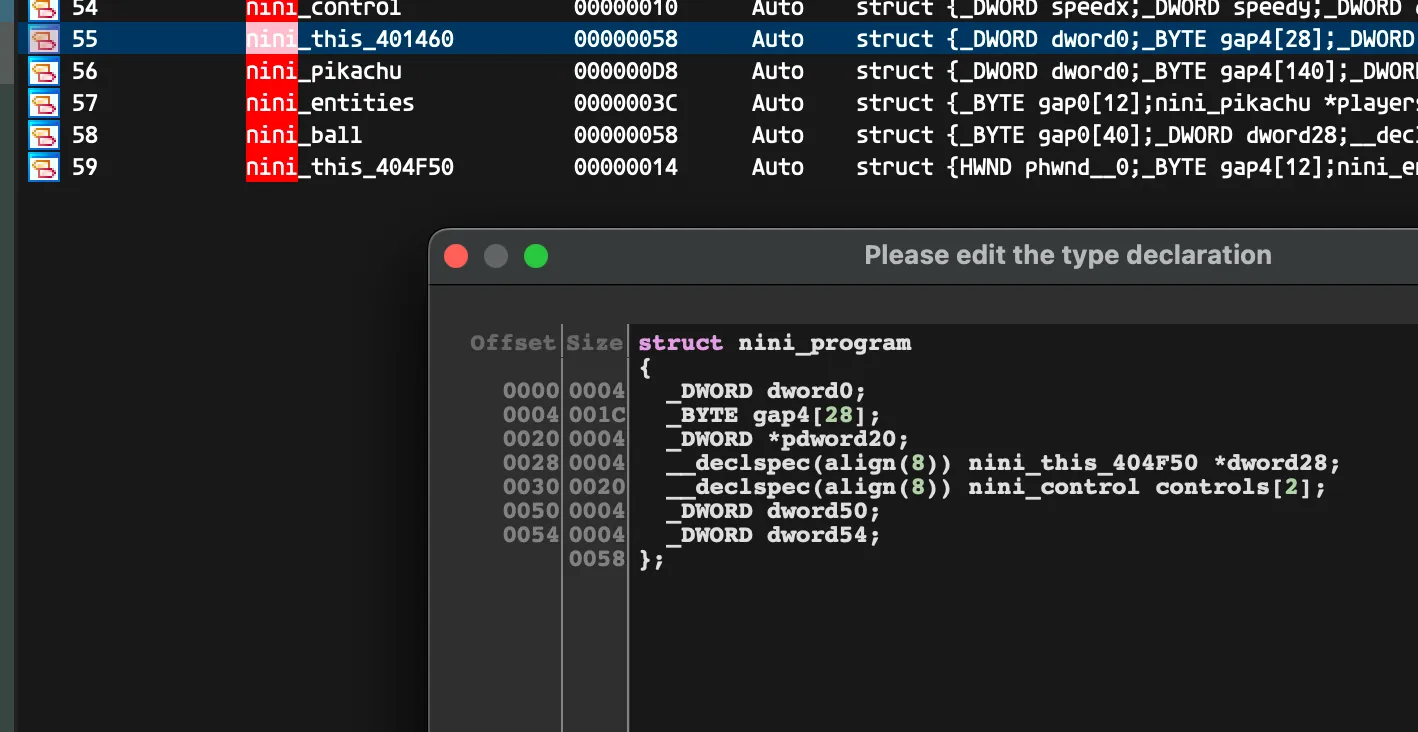The width and height of the screenshot is (1418, 732).
Task: Click size value 00000010
Action: pyautogui.click(x=626, y=9)
